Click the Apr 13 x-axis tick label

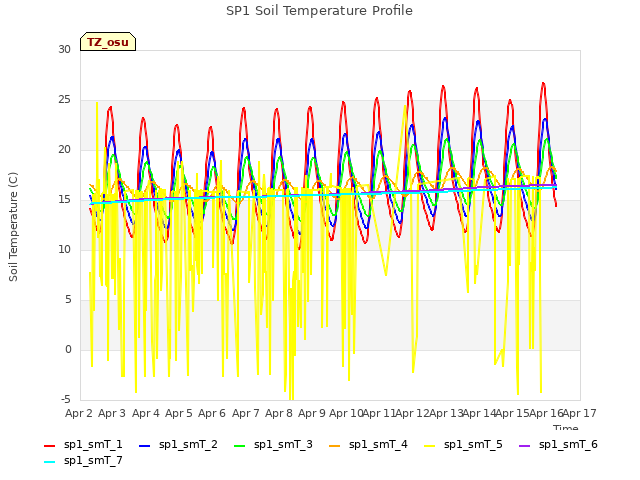pyautogui.click(x=446, y=413)
